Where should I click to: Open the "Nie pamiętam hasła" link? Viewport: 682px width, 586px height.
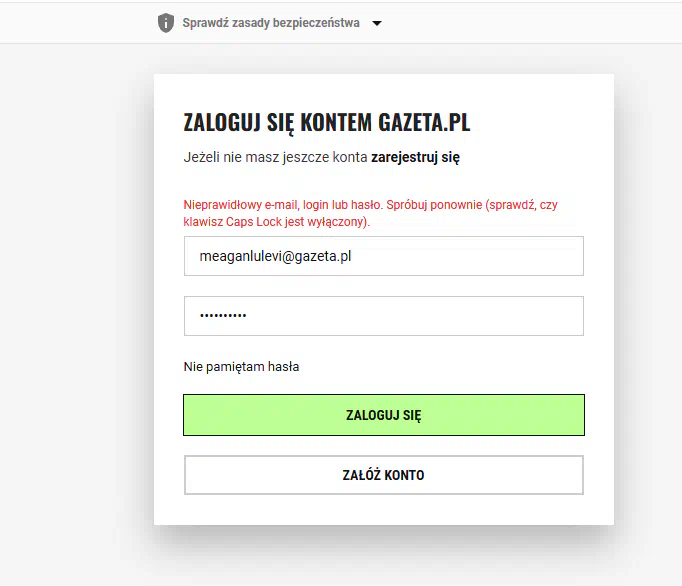click(241, 367)
